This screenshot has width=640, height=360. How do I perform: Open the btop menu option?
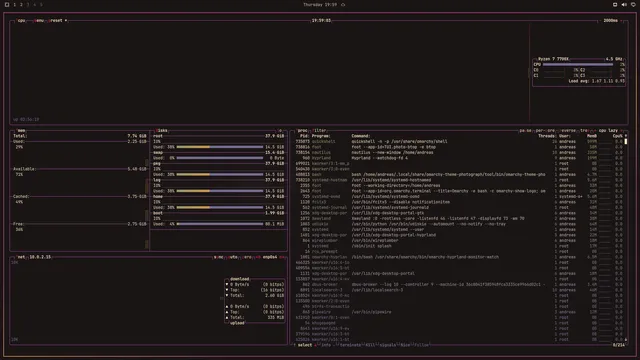point(39,20)
